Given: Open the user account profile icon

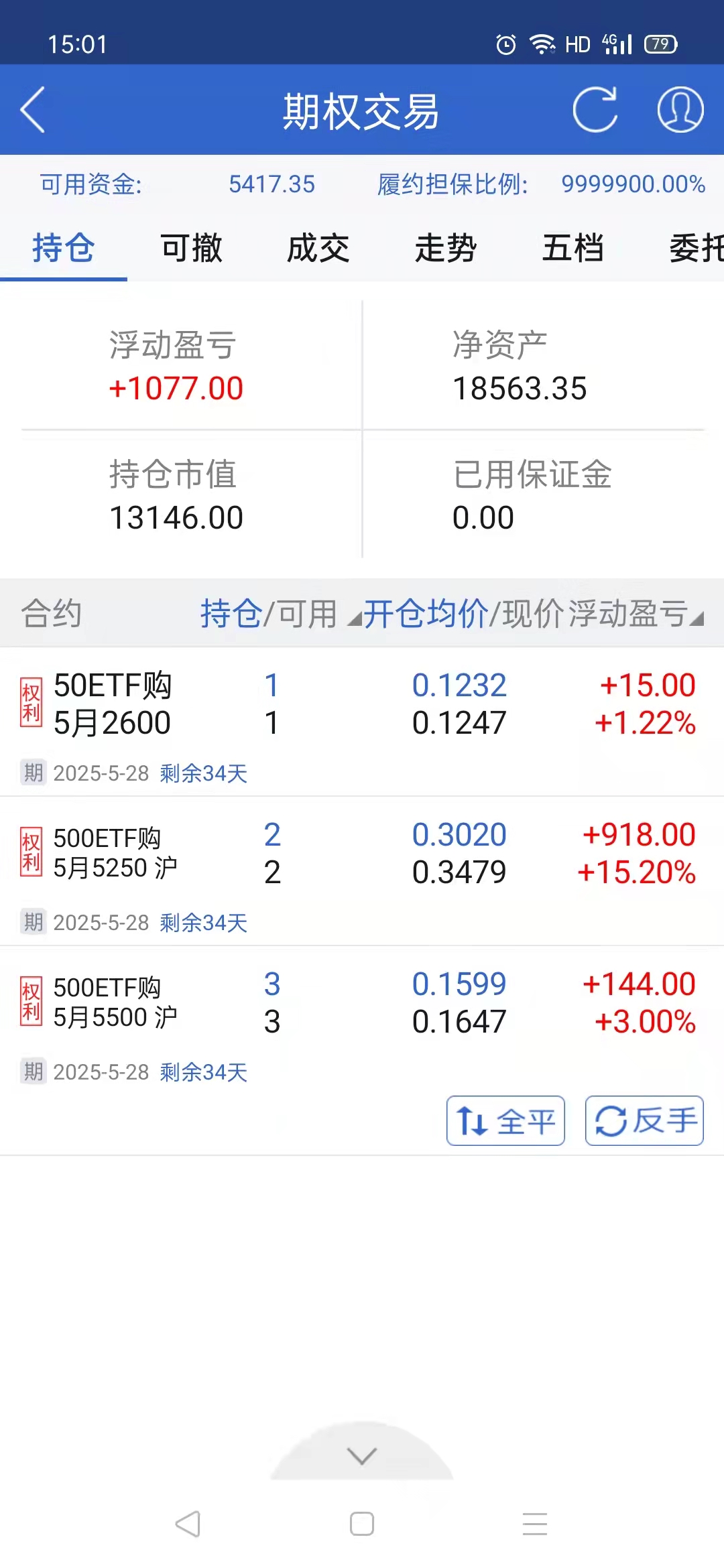Looking at the screenshot, I should click(x=680, y=110).
